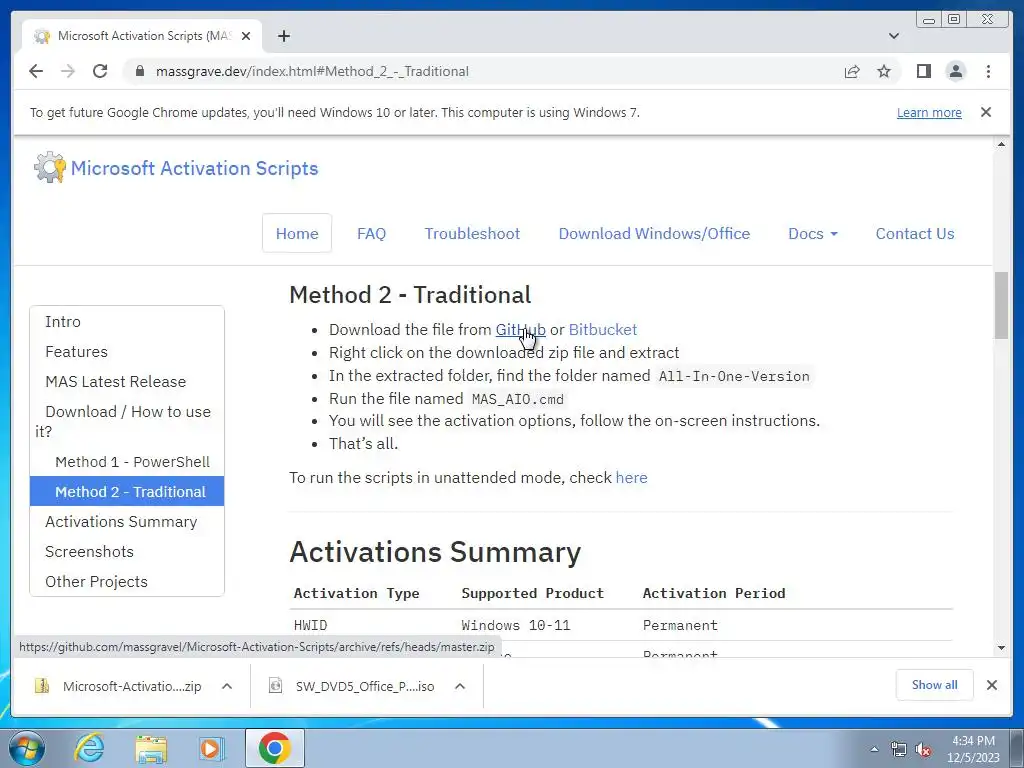Image resolution: width=1024 pixels, height=768 pixels.
Task: Jump to MAS Latest Release
Action: pos(116,381)
